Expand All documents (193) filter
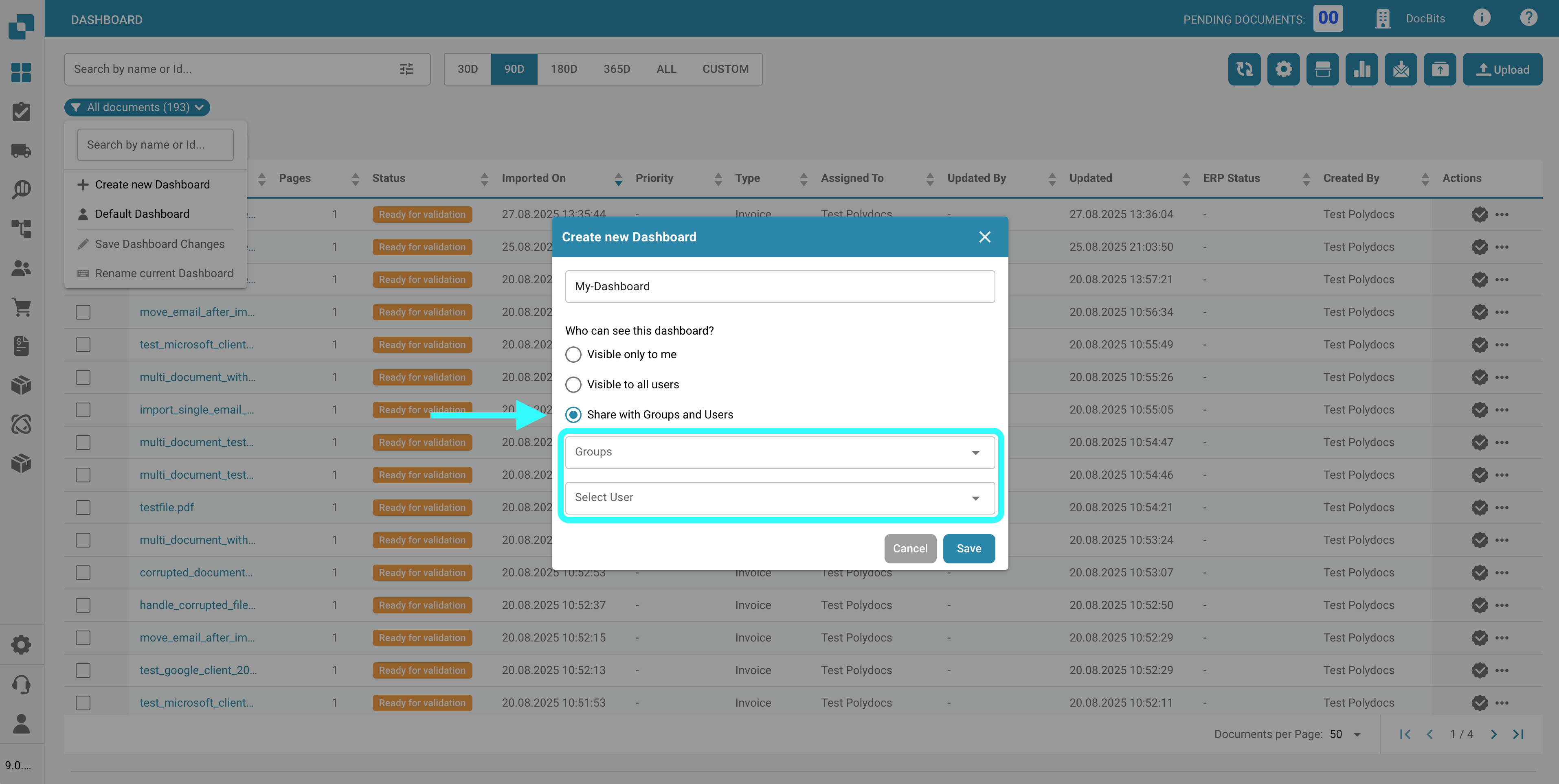 pos(137,108)
